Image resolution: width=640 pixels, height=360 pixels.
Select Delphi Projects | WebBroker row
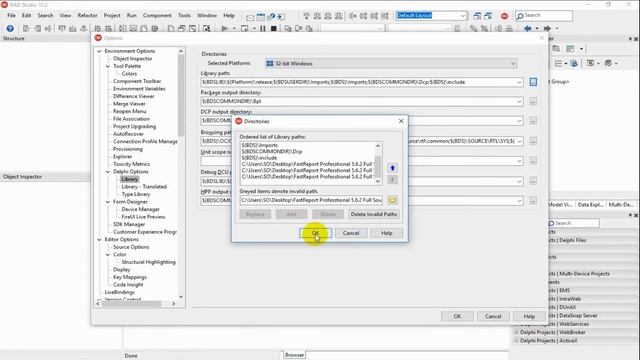coord(553,332)
